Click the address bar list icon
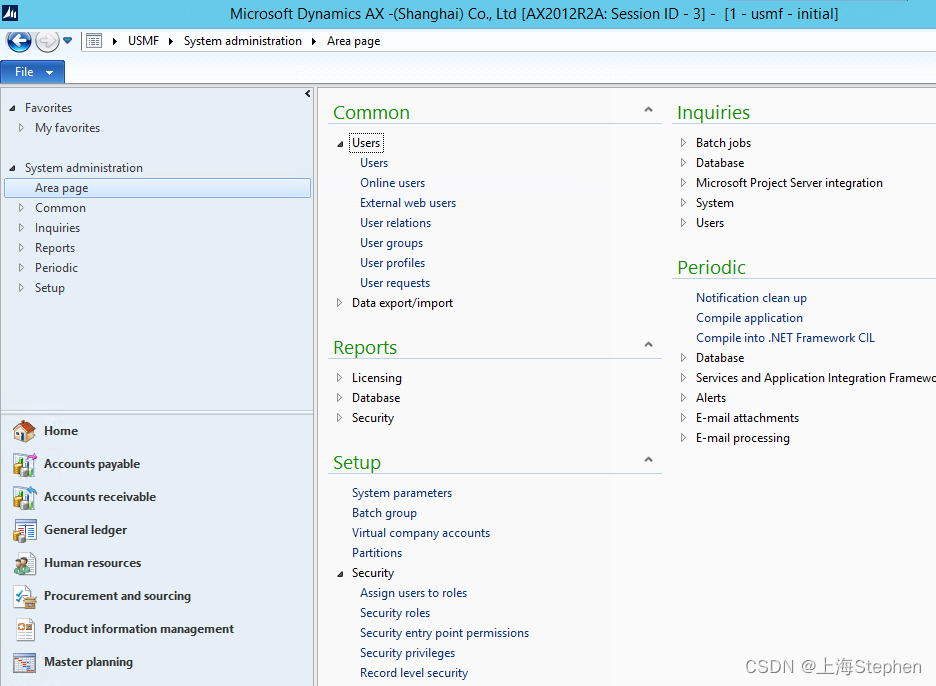This screenshot has height=686, width=936. click(x=94, y=41)
